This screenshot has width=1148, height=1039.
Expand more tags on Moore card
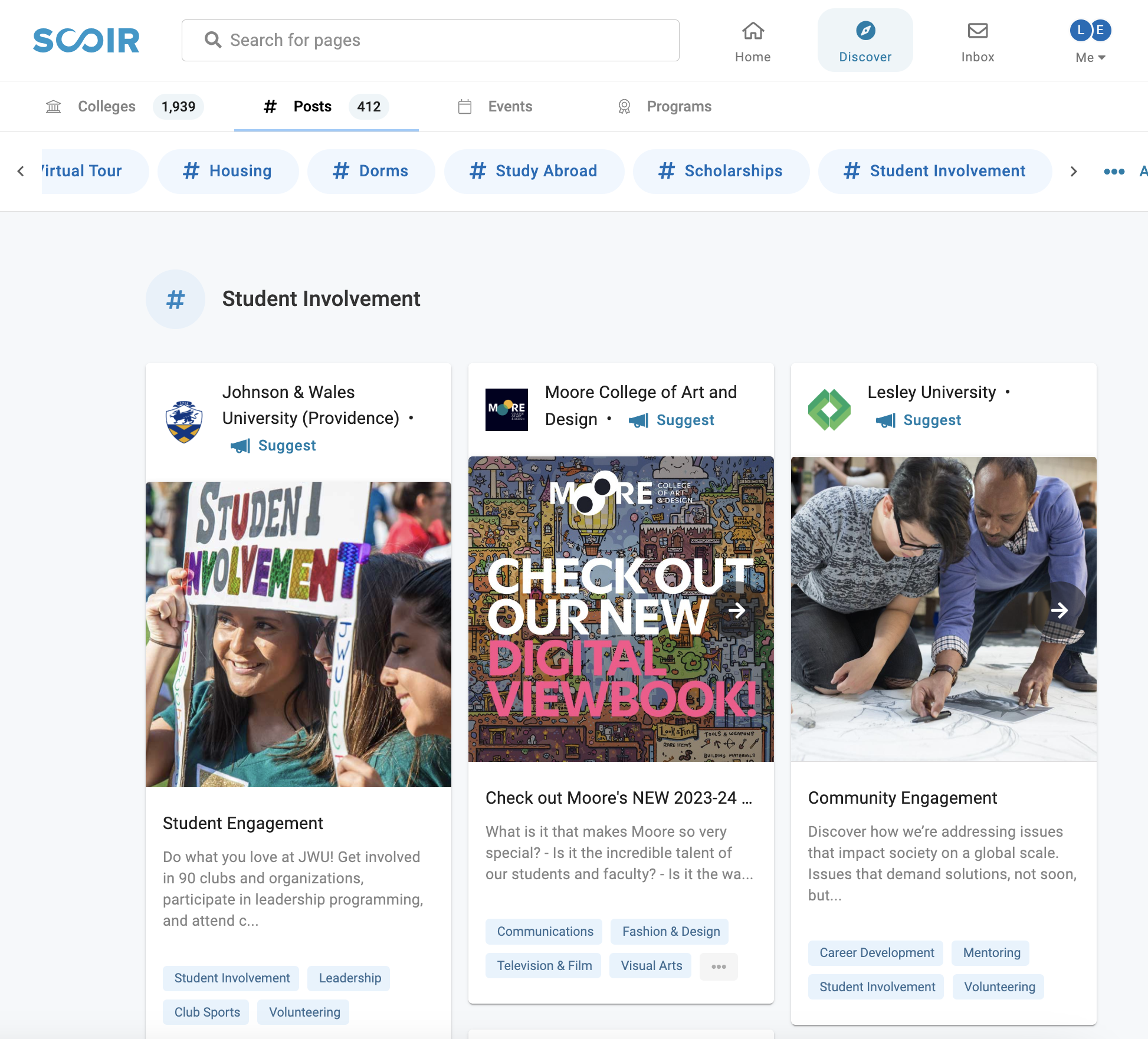pos(719,966)
